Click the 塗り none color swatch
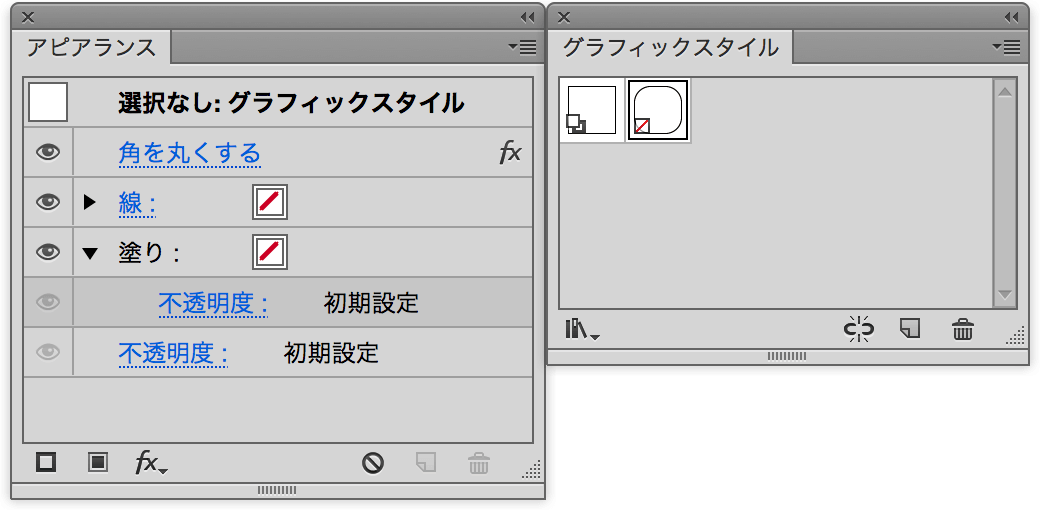The height and width of the screenshot is (510, 1040). point(270,252)
